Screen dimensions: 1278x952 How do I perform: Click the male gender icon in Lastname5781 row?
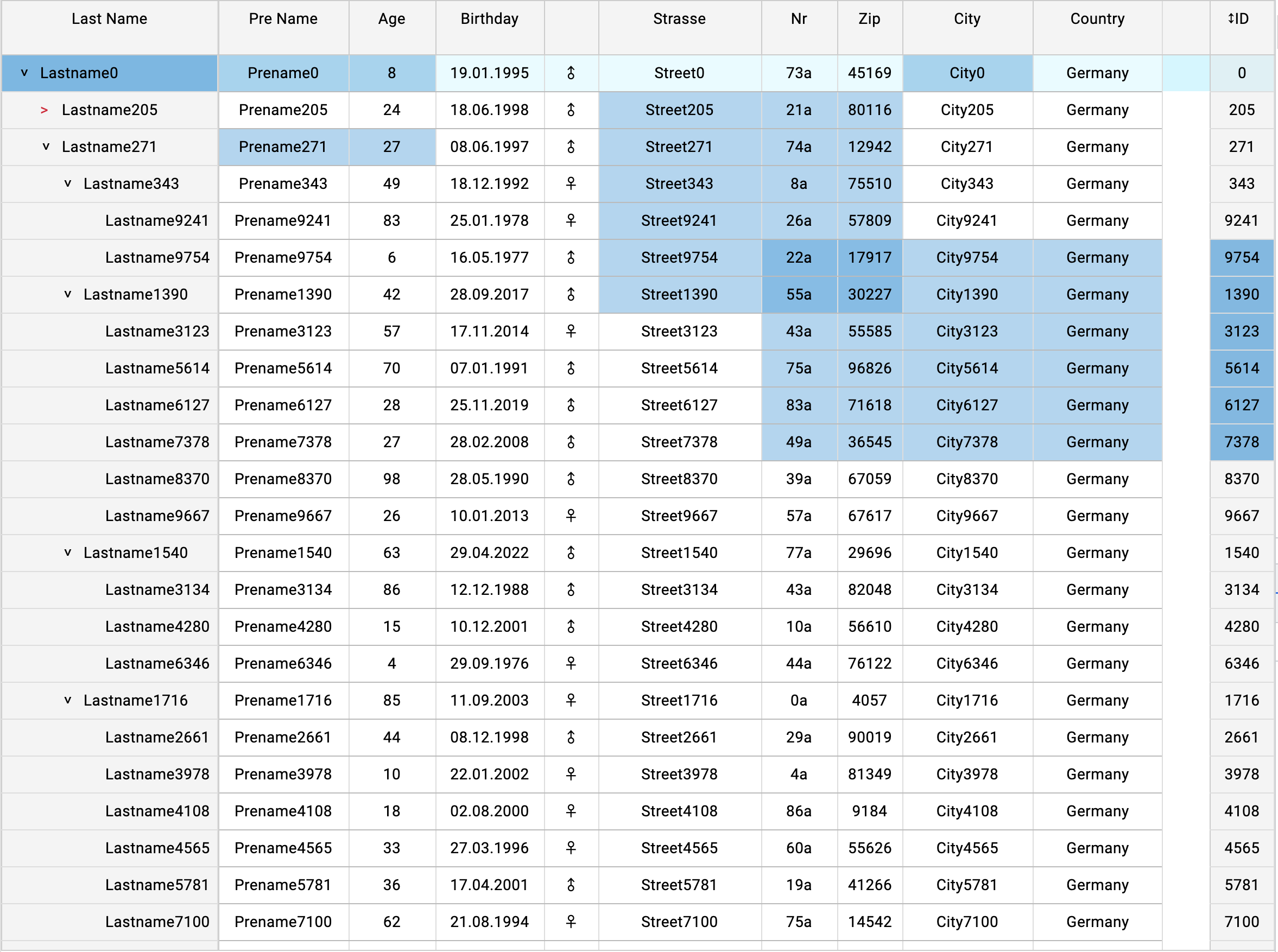pyautogui.click(x=571, y=885)
